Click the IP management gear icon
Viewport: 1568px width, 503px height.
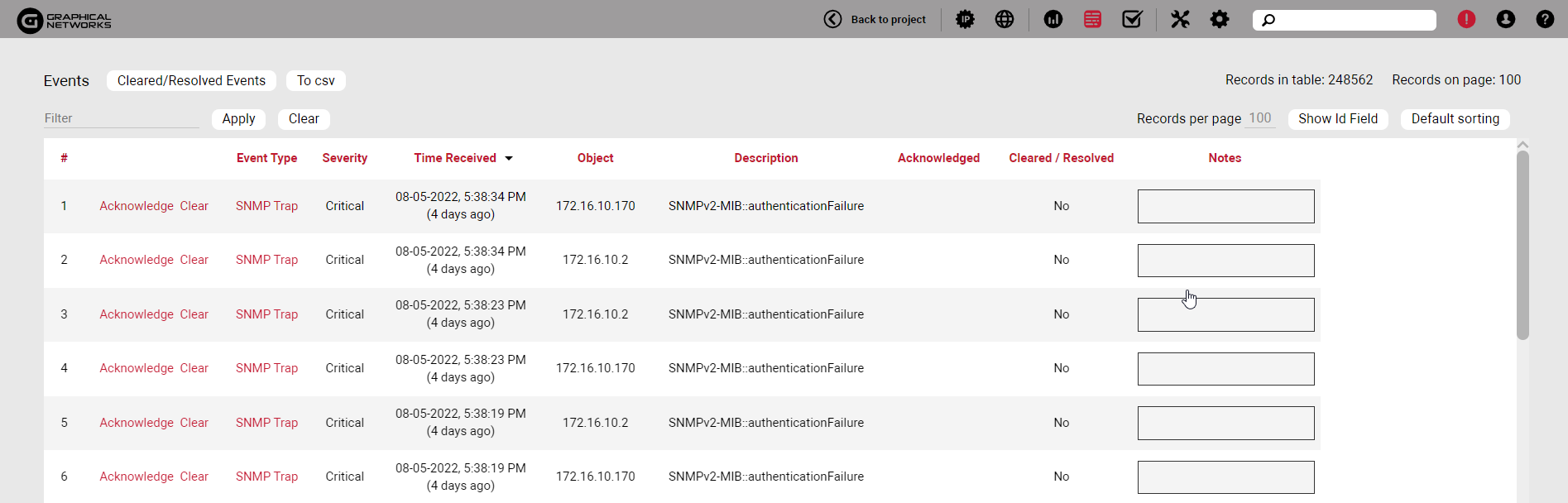click(x=965, y=19)
